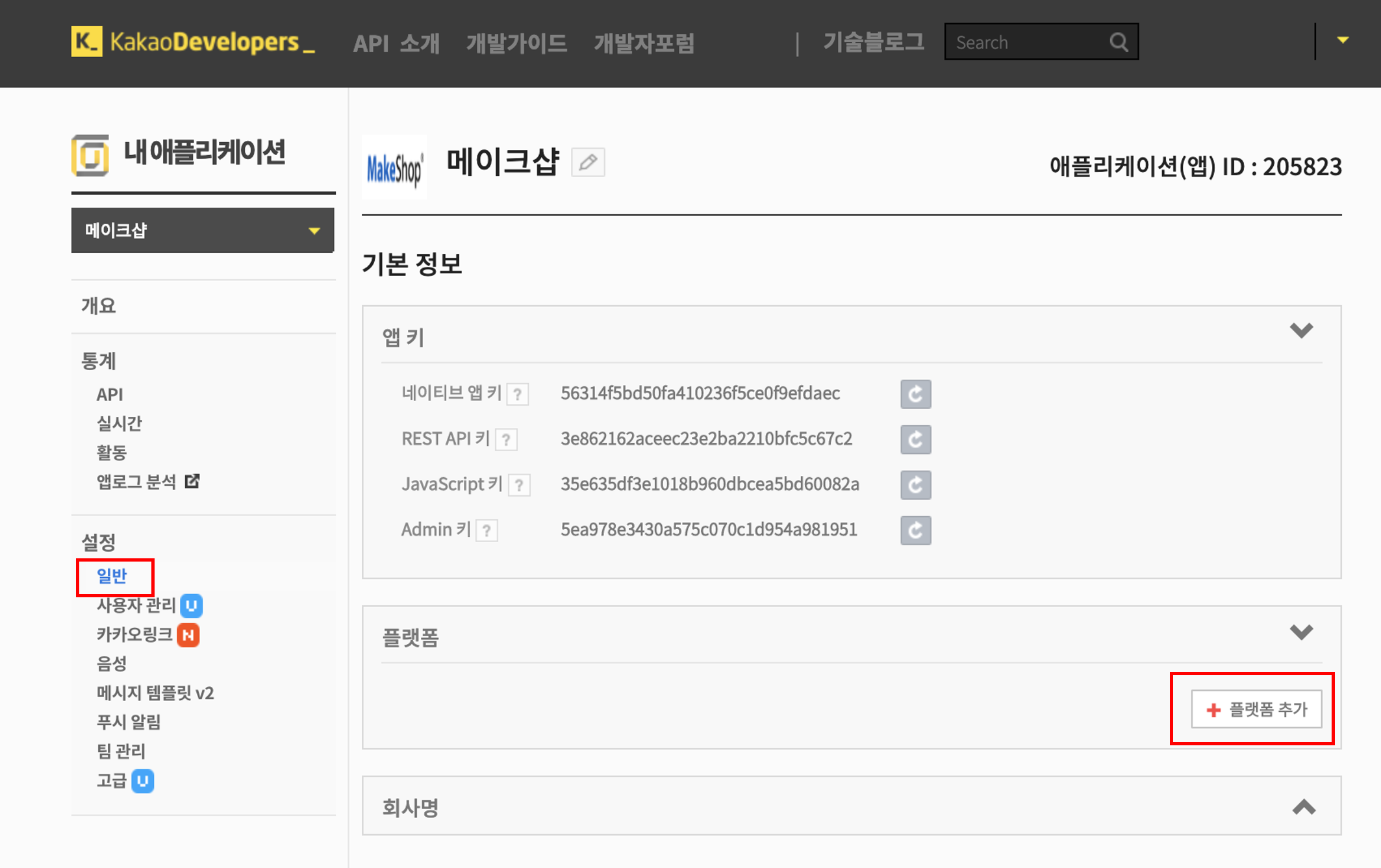Click the U badge beside 고급
Image resolution: width=1381 pixels, height=868 pixels.
coord(143,781)
